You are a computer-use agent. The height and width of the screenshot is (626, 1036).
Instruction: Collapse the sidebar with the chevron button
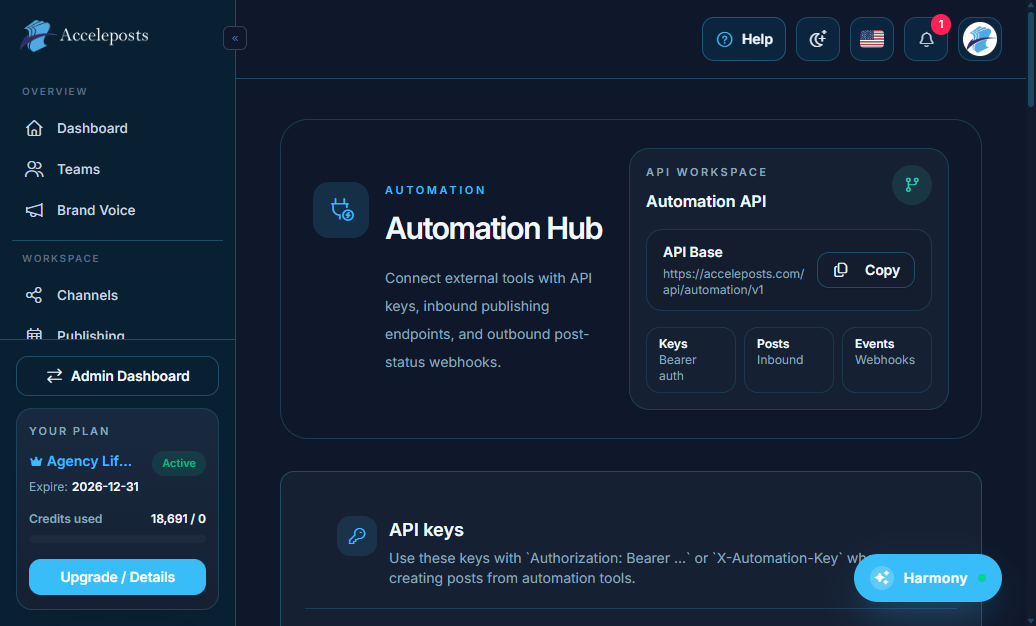click(x=235, y=38)
